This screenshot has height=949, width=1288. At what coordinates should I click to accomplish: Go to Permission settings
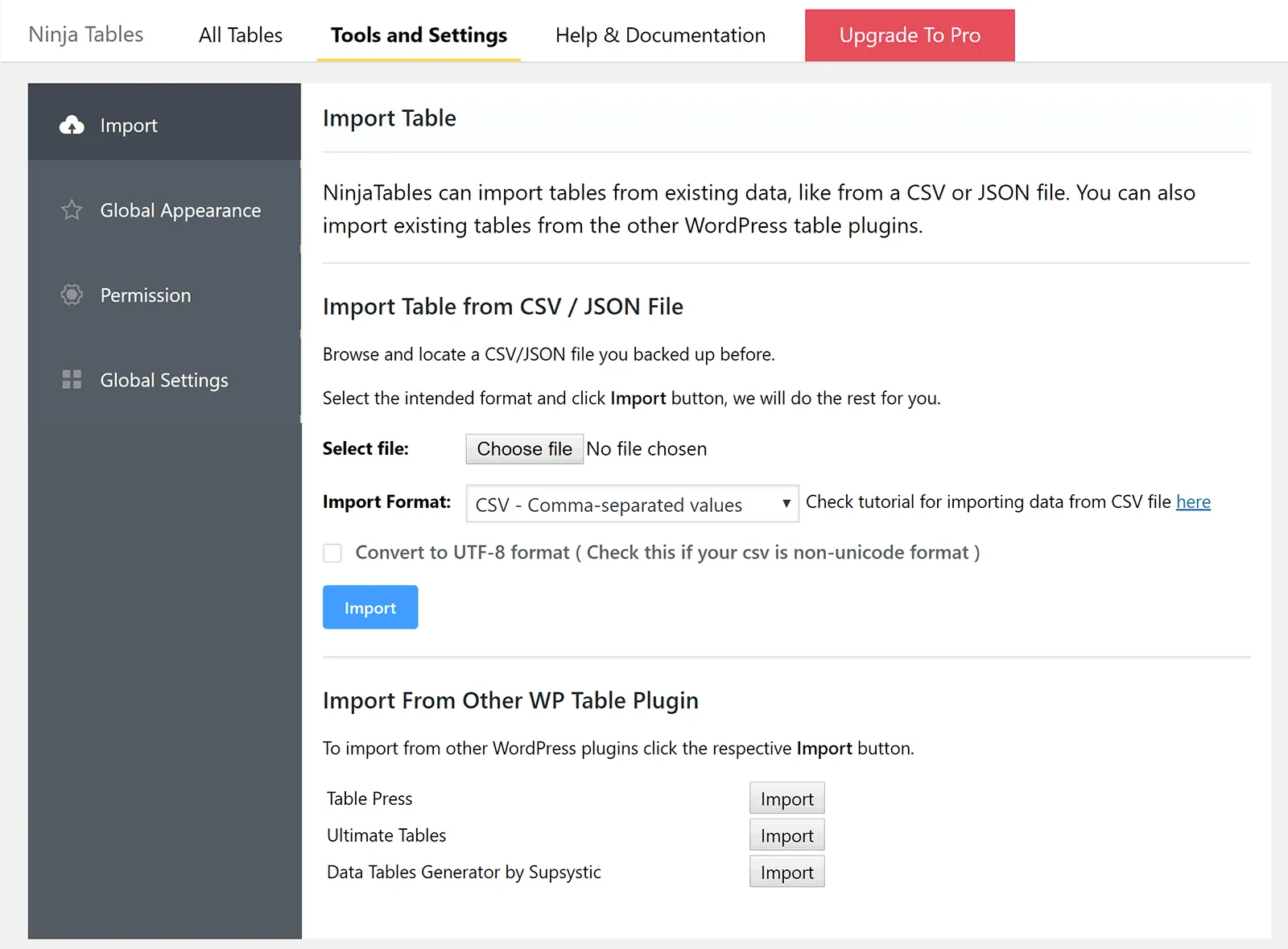164,295
